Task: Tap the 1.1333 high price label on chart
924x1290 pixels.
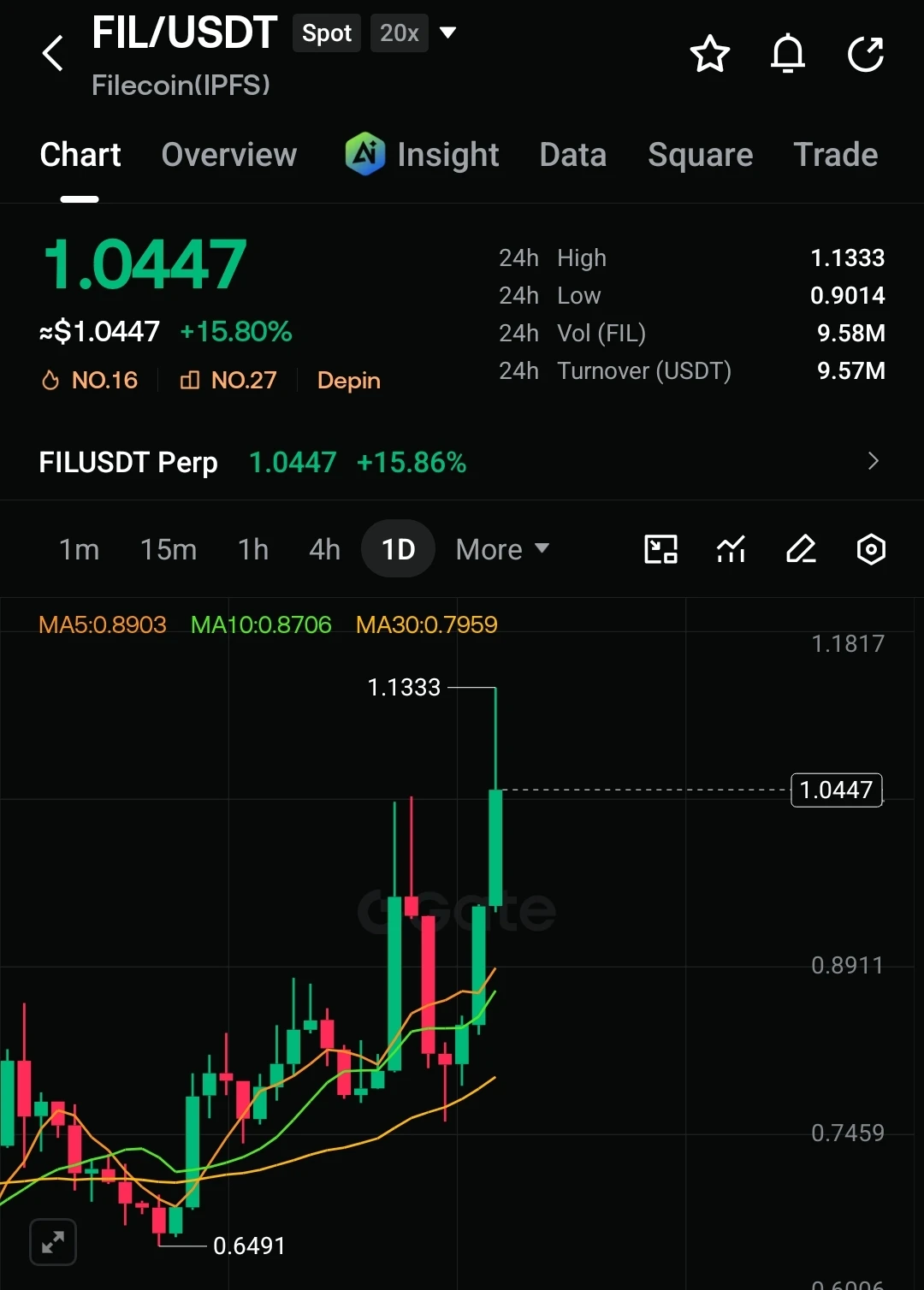Action: click(x=404, y=687)
